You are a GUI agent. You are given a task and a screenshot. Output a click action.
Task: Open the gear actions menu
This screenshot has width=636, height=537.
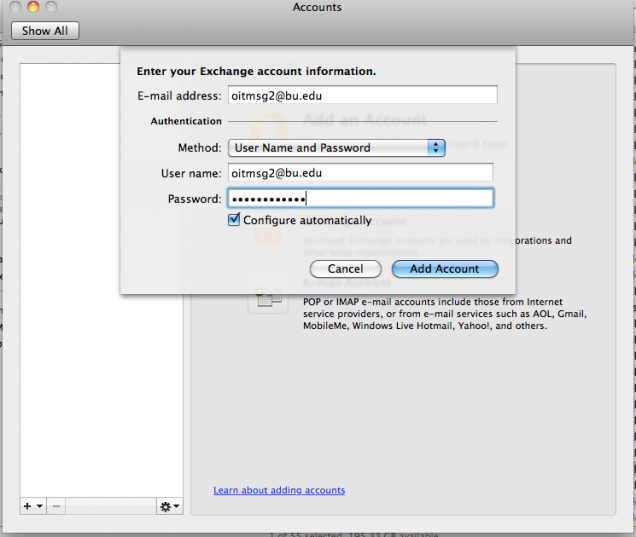(169, 507)
